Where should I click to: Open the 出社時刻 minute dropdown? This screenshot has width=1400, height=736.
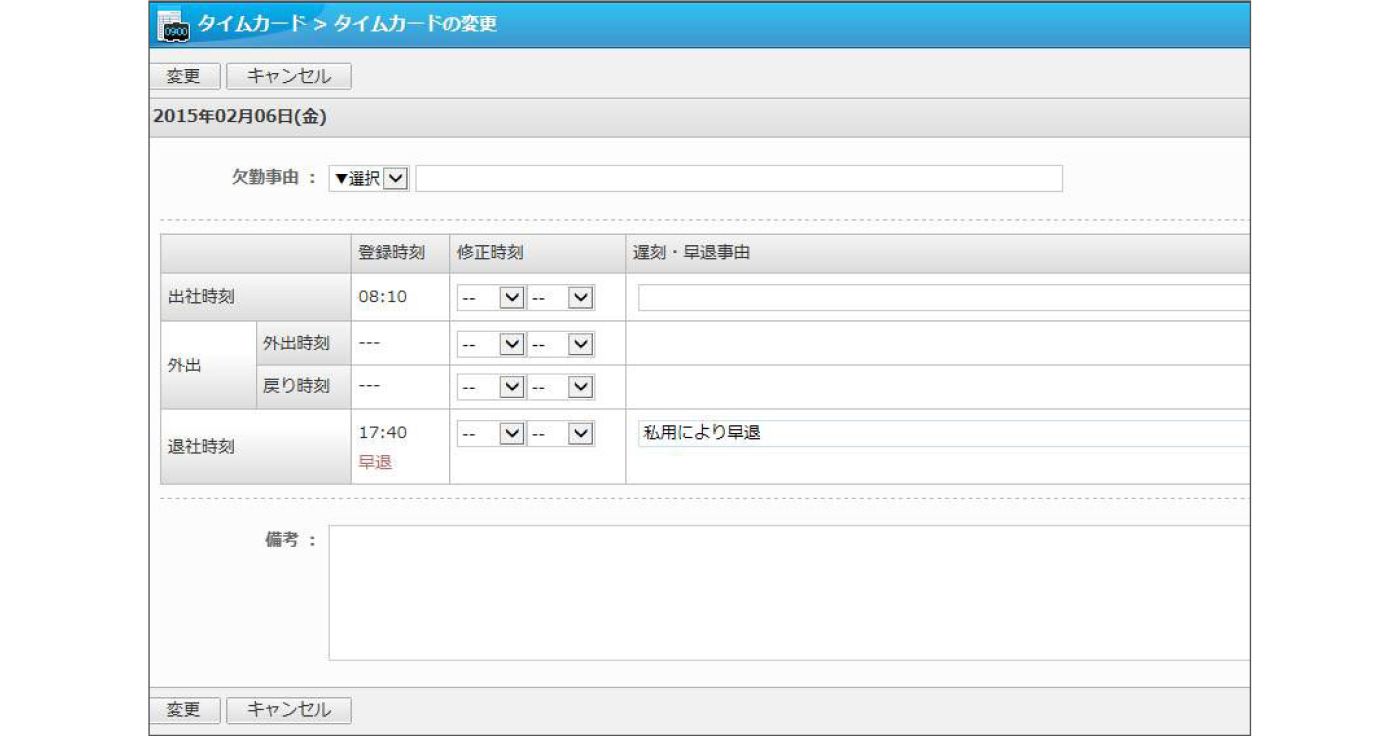[x=561, y=298]
